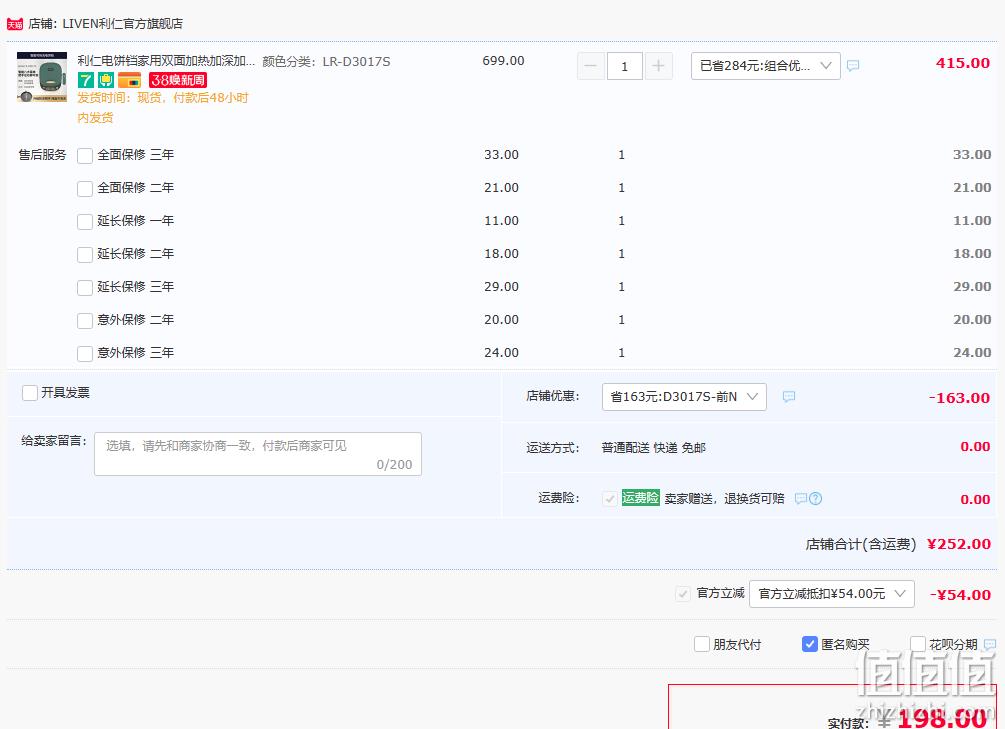This screenshot has width=1005, height=729.
Task: Click comment icon beside 已省284元 dropdown
Action: click(x=853, y=65)
